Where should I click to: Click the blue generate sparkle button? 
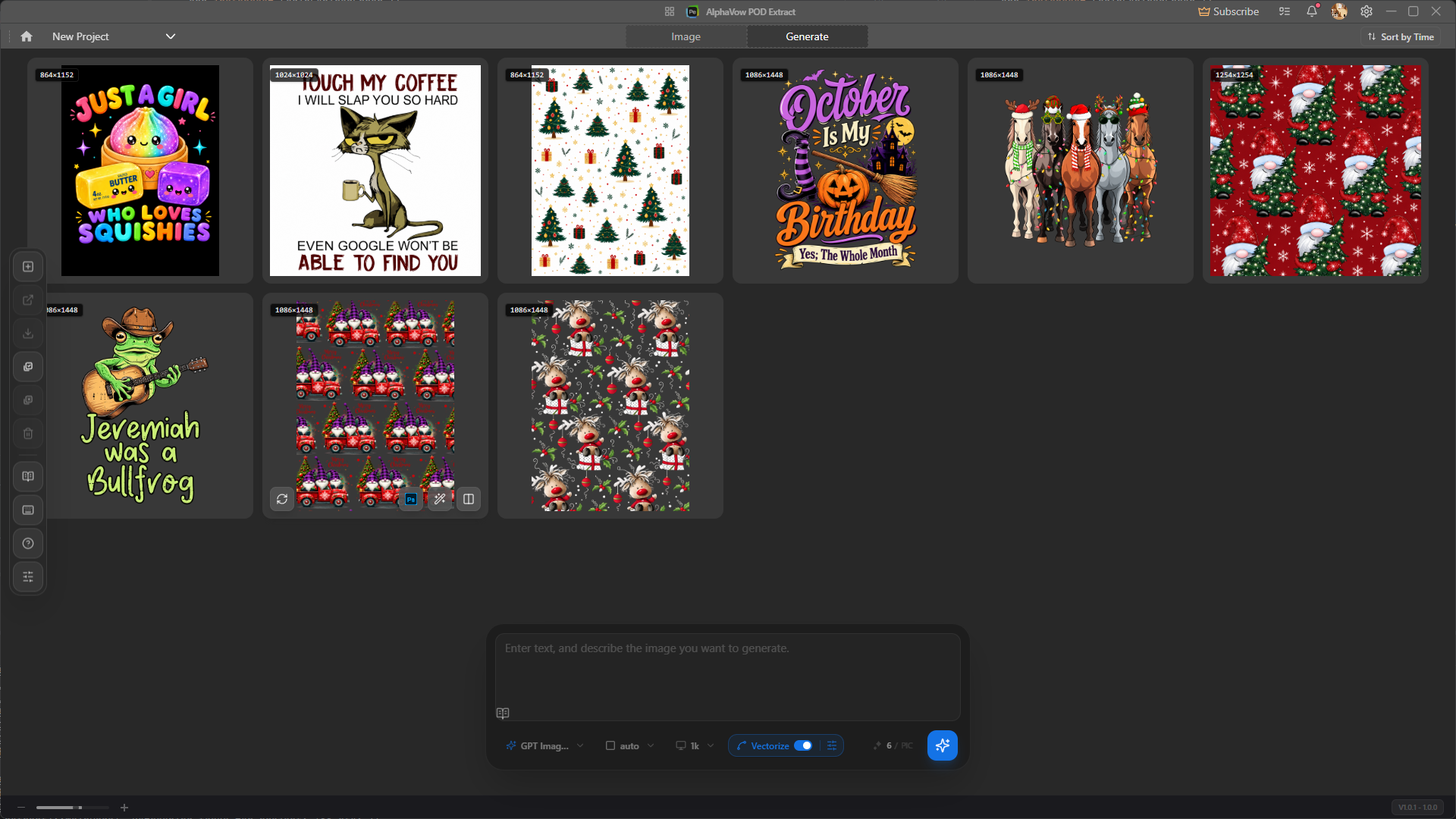point(943,746)
